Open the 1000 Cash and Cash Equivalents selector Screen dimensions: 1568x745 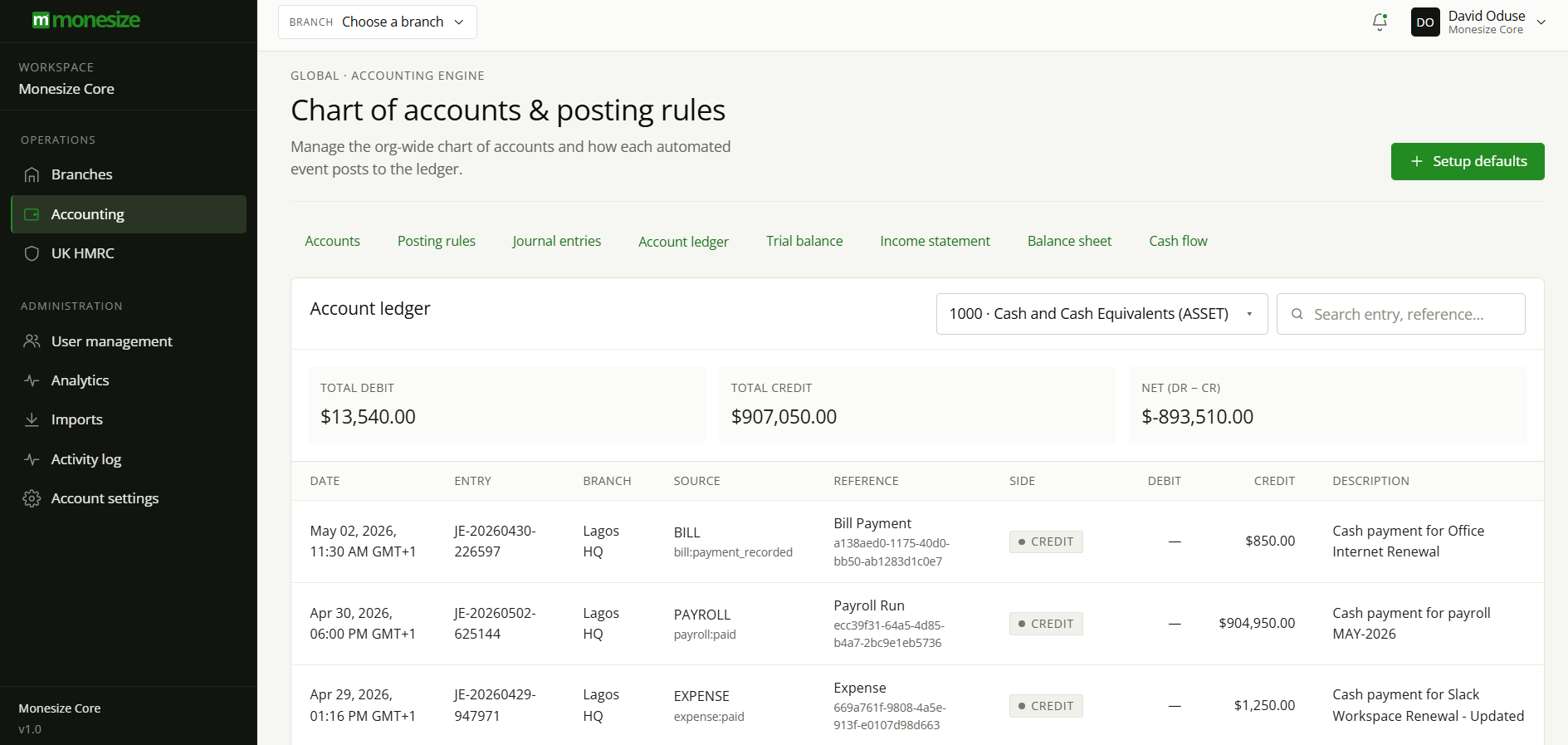1102,314
